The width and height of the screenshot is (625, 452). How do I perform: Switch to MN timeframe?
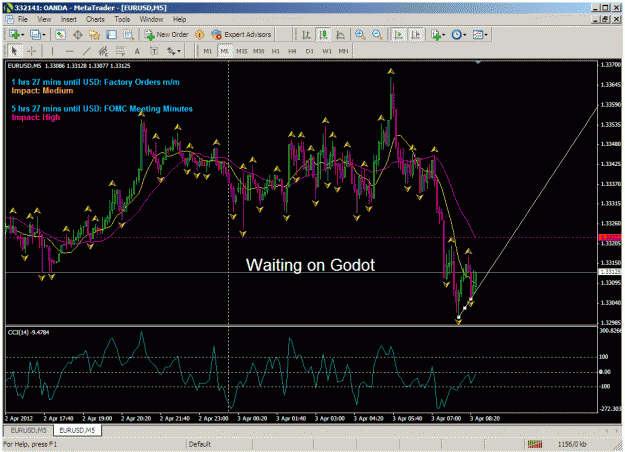pos(343,51)
